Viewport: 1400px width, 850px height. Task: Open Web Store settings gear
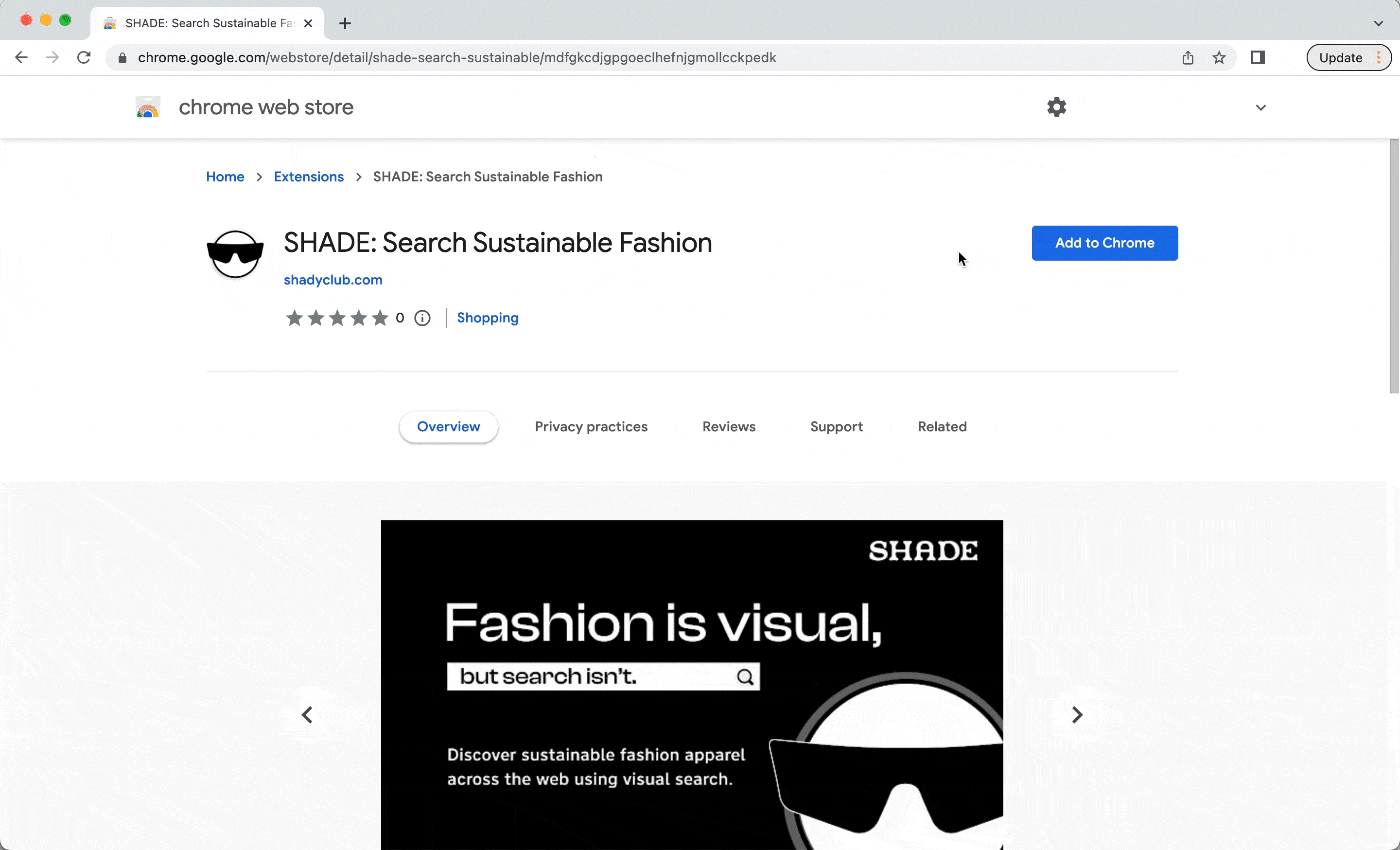1056,107
